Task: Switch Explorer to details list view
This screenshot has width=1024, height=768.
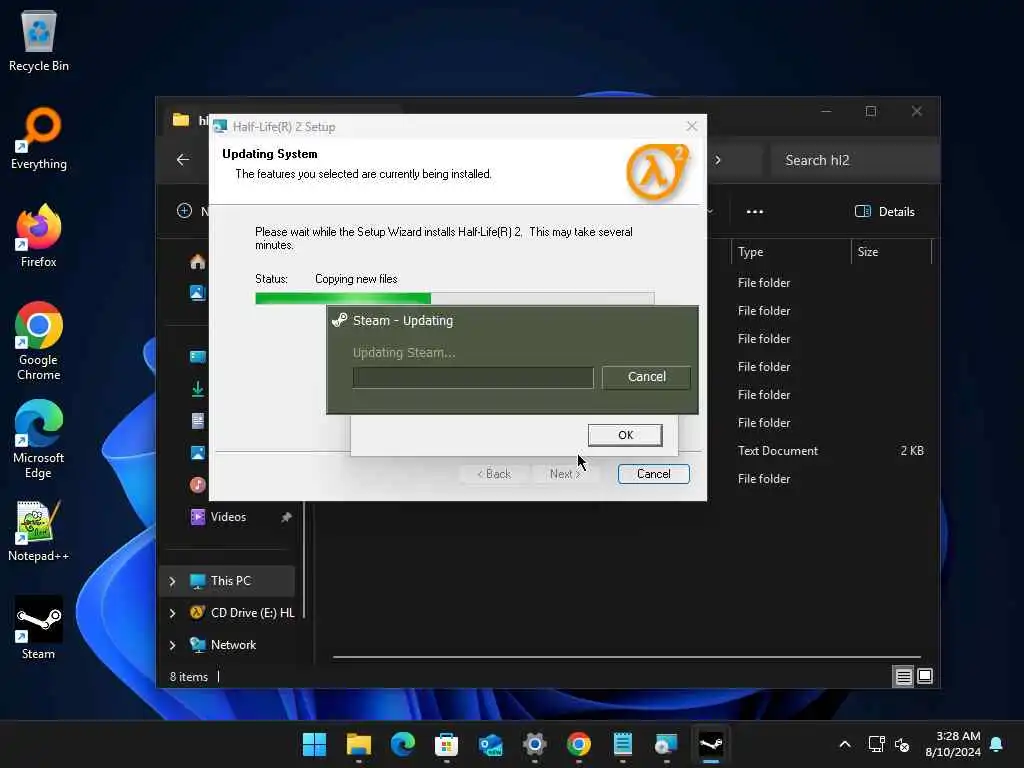Action: [903, 677]
